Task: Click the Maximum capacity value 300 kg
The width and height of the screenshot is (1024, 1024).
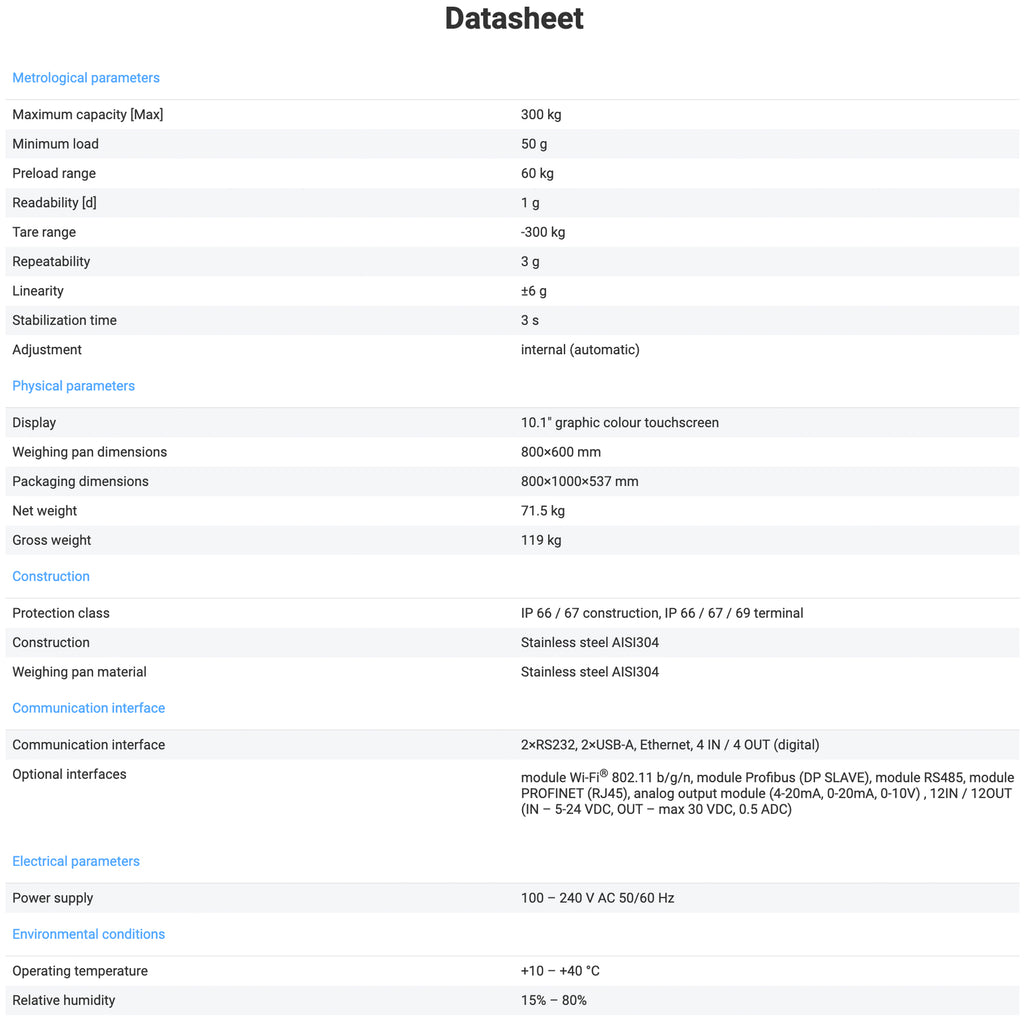Action: (x=541, y=115)
